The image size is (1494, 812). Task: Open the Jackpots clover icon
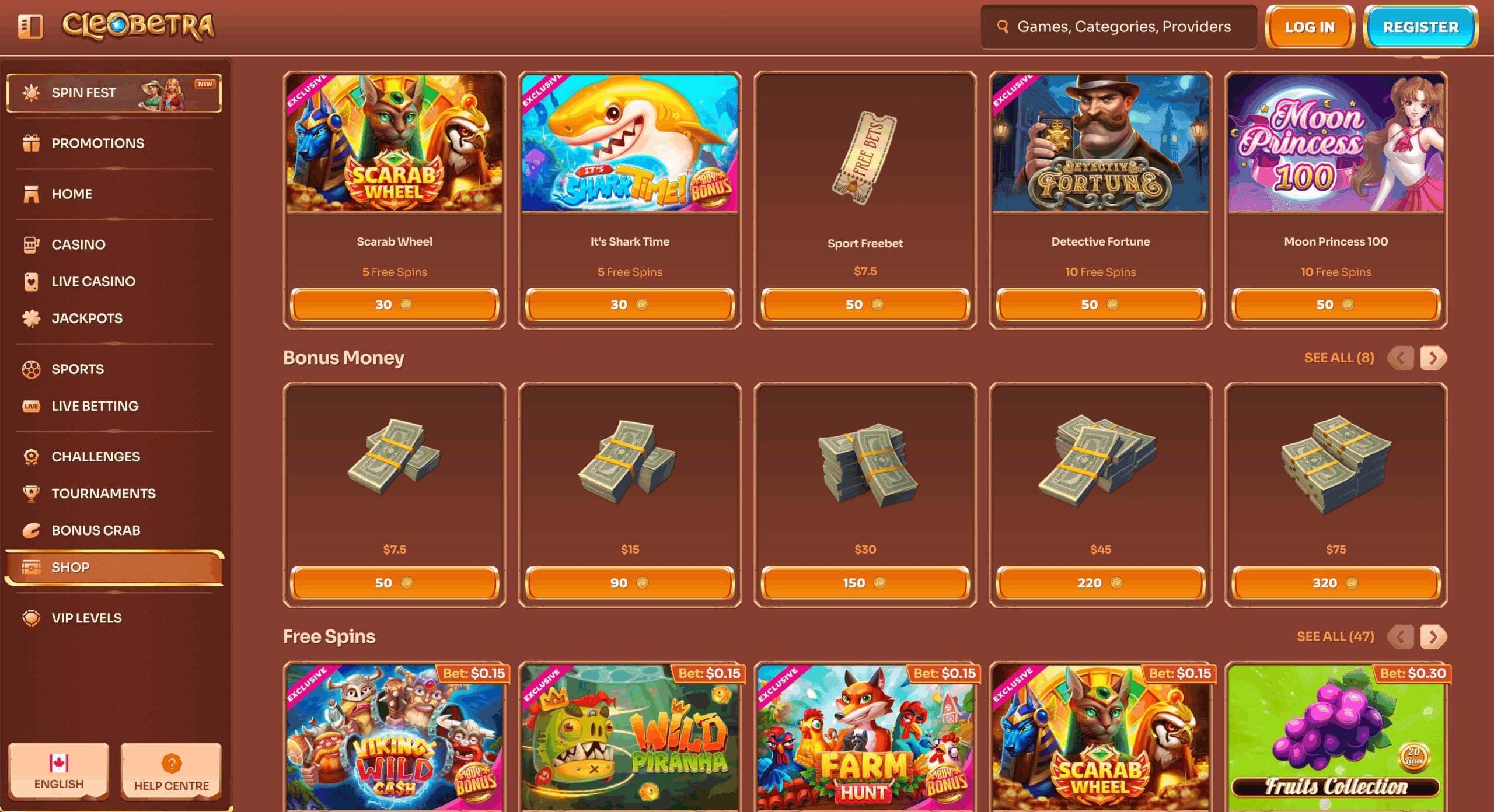[x=31, y=318]
